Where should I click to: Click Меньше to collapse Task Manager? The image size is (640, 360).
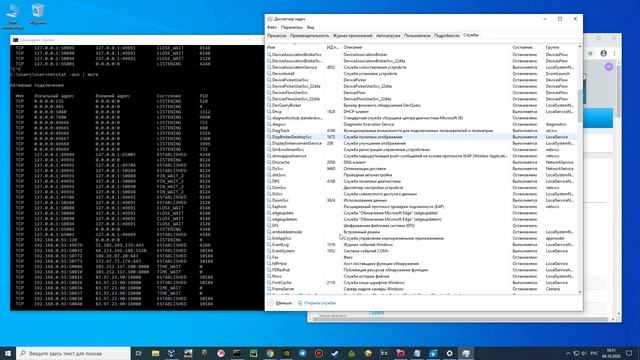(280, 303)
